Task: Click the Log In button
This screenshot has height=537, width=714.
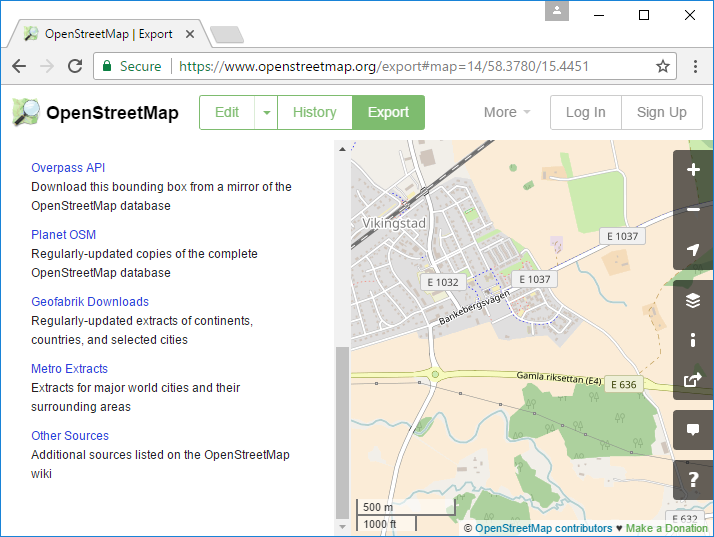Action: [586, 113]
